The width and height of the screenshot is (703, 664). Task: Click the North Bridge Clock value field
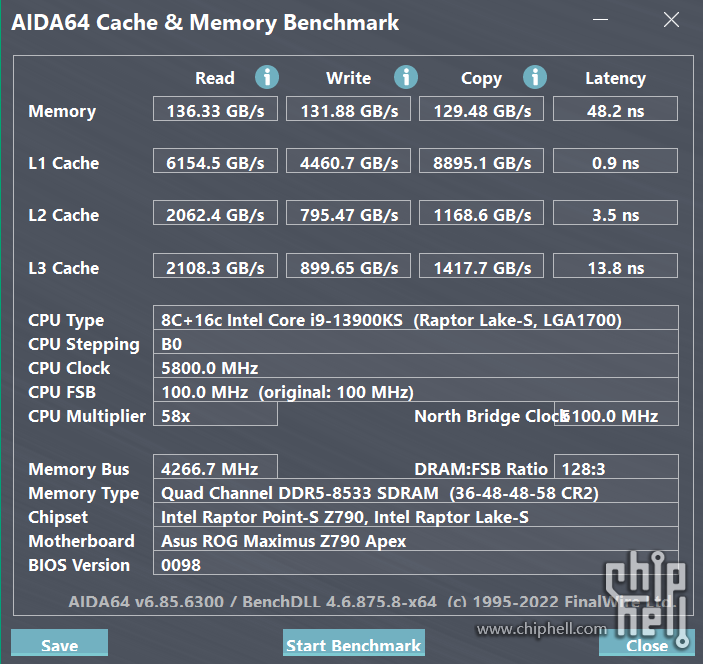click(x=616, y=414)
